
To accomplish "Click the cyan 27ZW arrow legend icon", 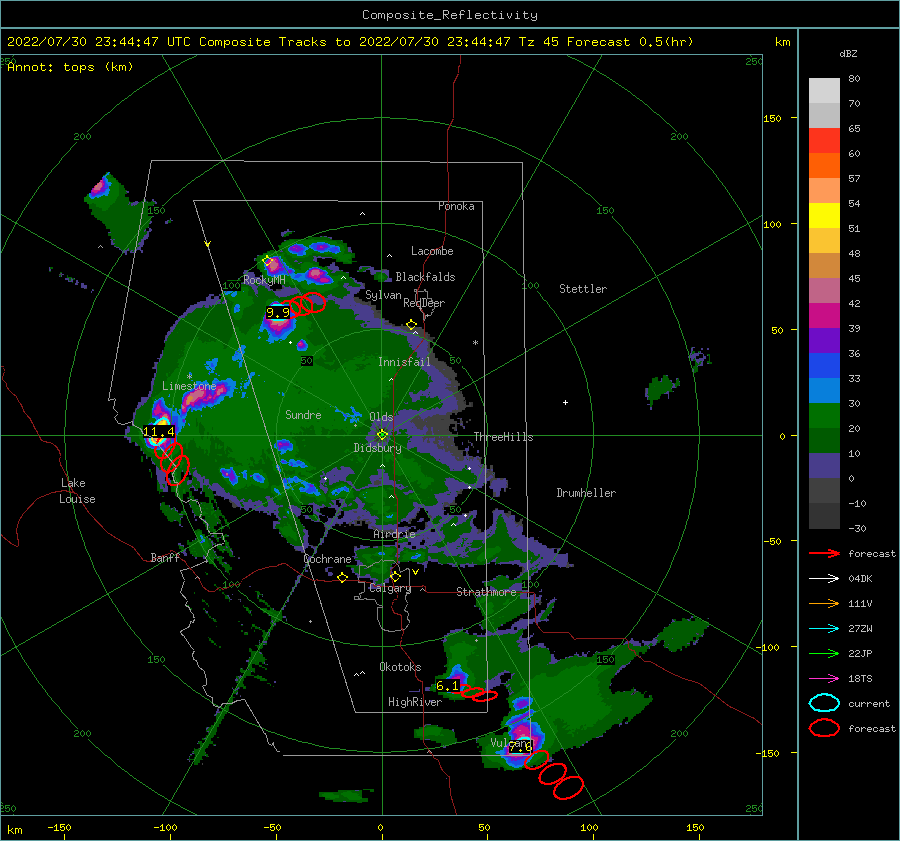I will click(824, 629).
